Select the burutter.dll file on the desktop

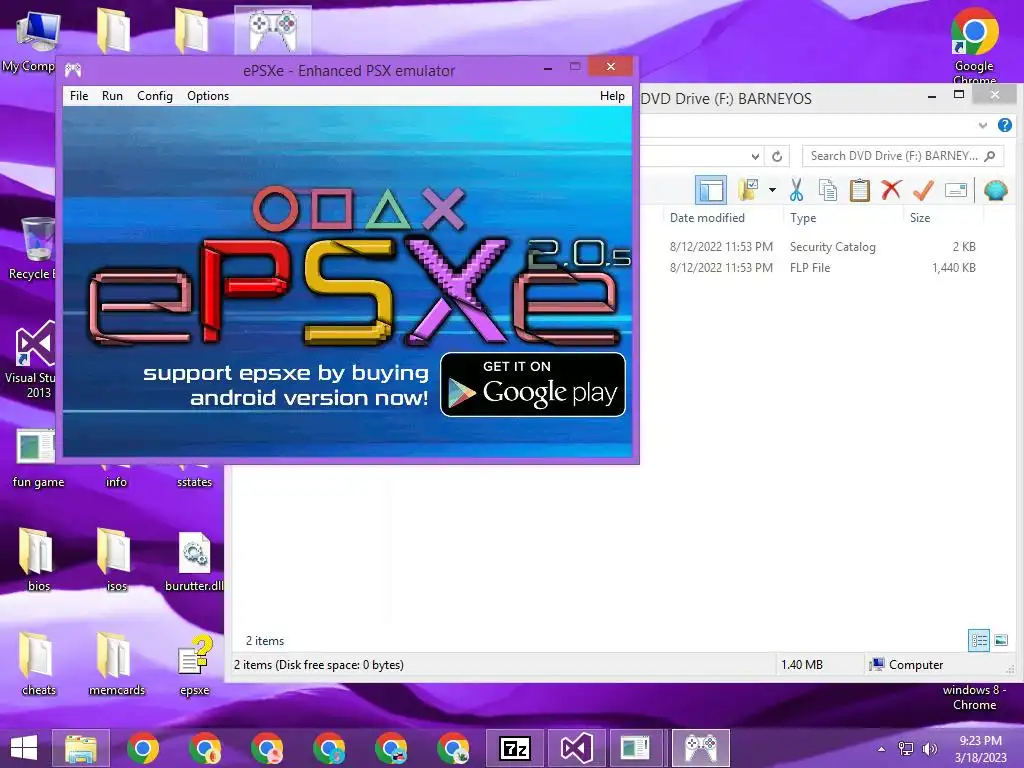pyautogui.click(x=194, y=562)
